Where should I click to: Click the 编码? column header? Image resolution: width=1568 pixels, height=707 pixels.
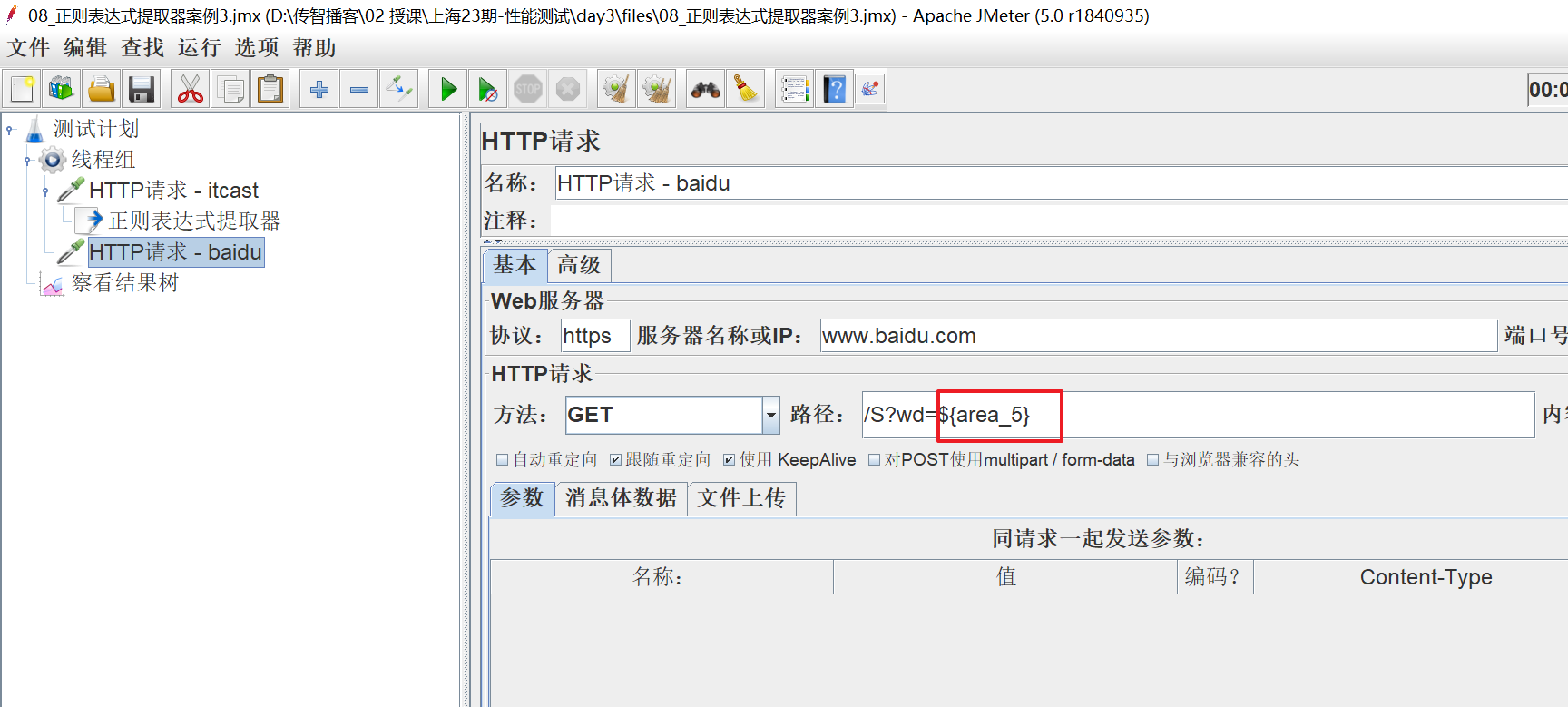point(1215,577)
